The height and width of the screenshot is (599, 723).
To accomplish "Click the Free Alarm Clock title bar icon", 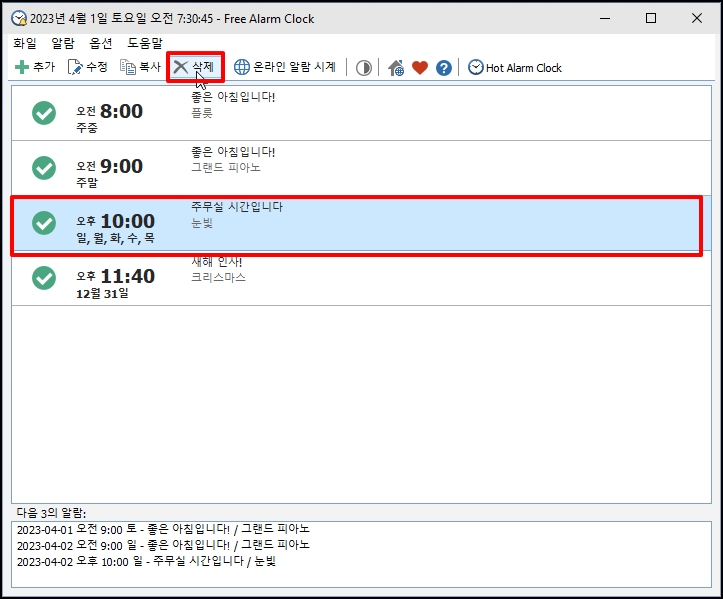I will click(x=19, y=18).
